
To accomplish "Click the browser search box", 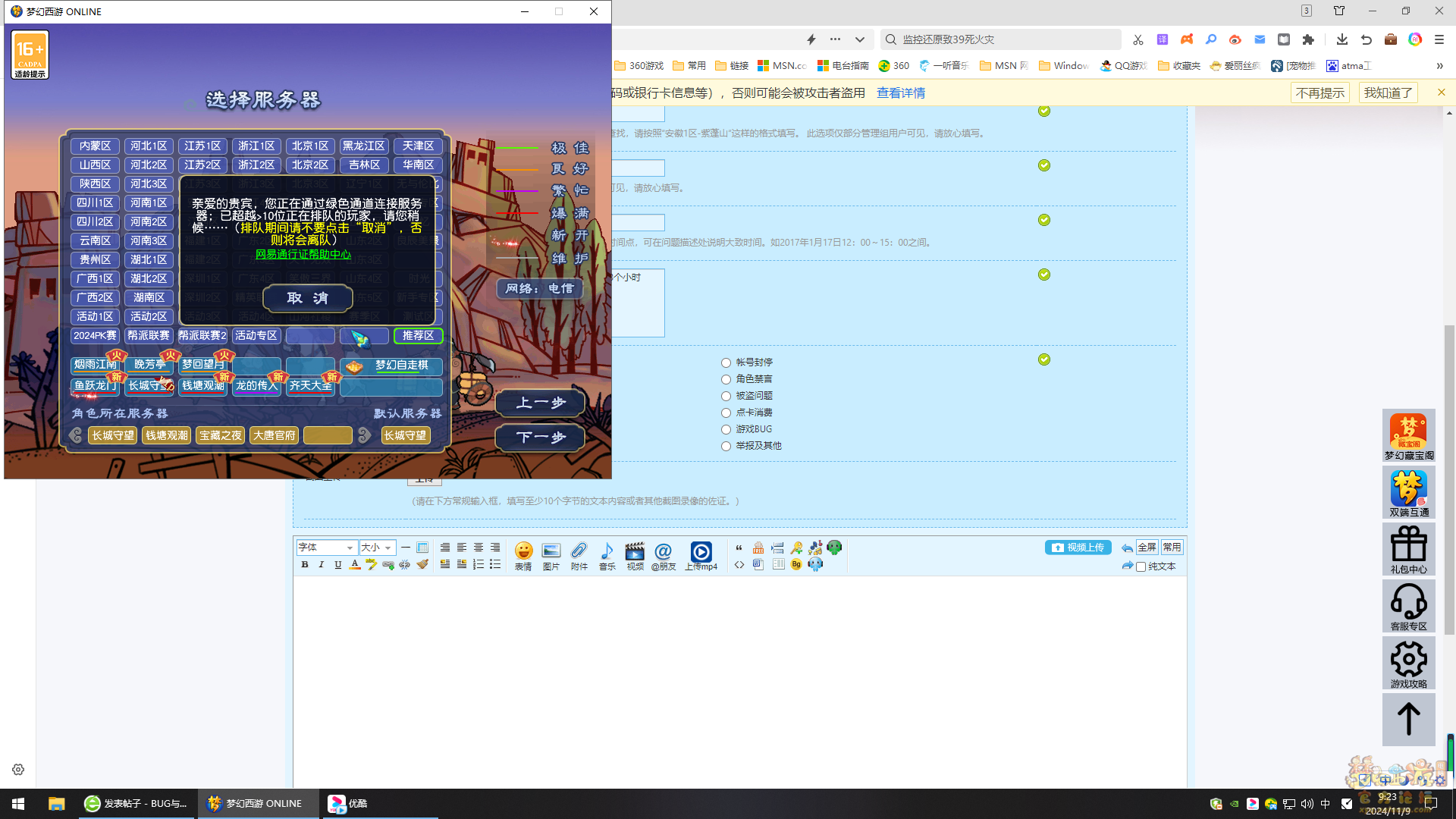I will click(x=1001, y=39).
